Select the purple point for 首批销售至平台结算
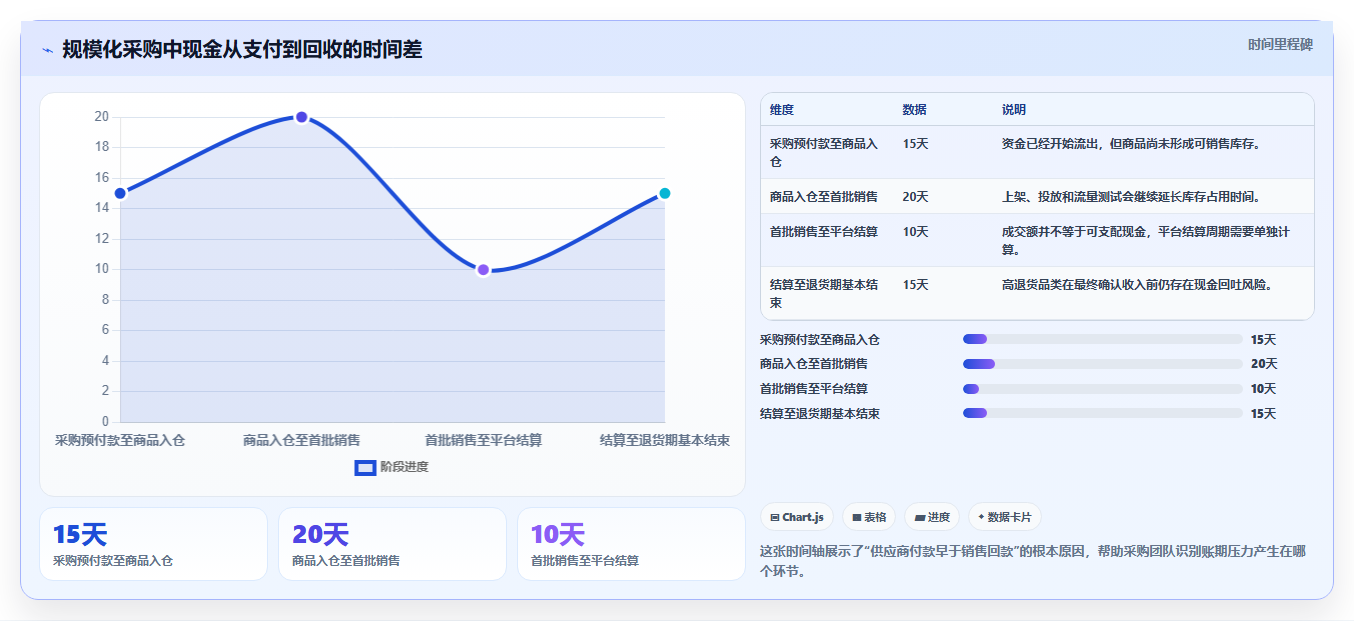The image size is (1354, 621). click(x=483, y=270)
